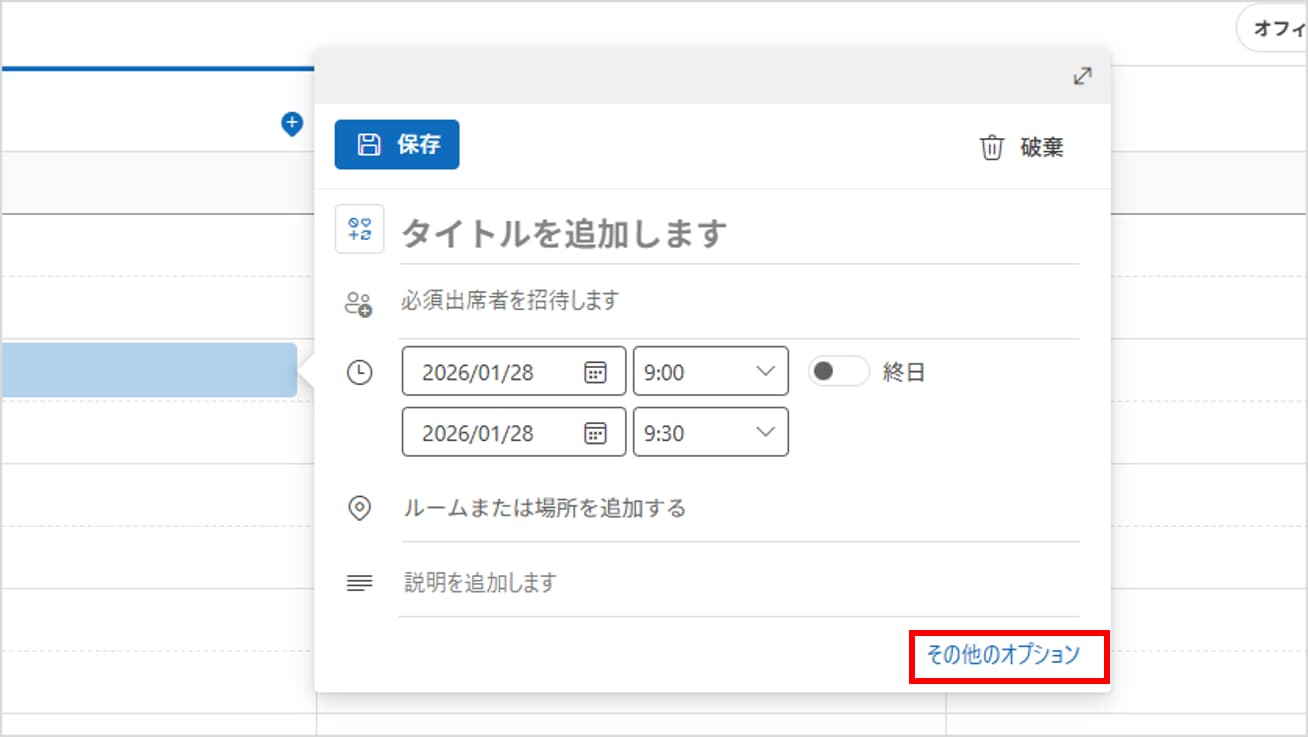
Task: Open the start date calendar picker icon
Action: point(595,372)
